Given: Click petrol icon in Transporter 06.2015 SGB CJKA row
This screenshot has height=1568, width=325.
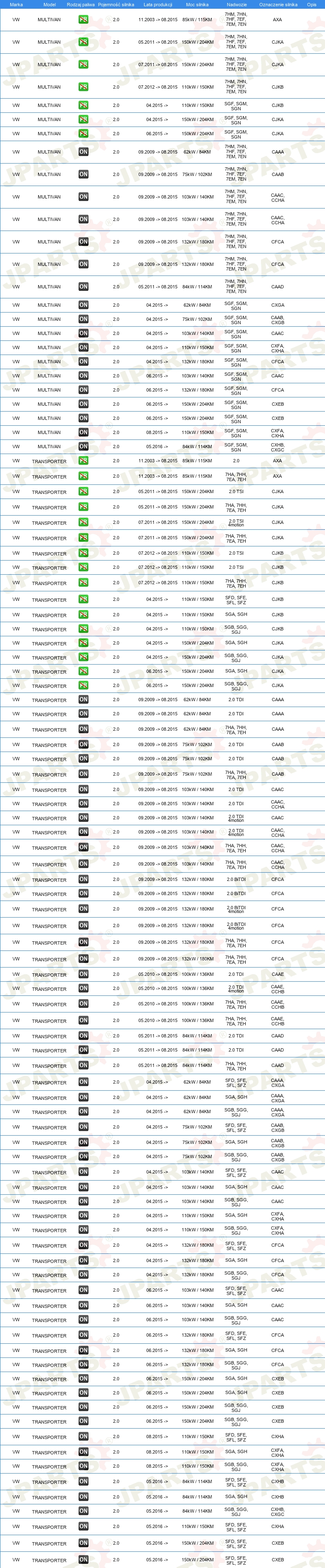Looking at the screenshot, I should tap(83, 685).
